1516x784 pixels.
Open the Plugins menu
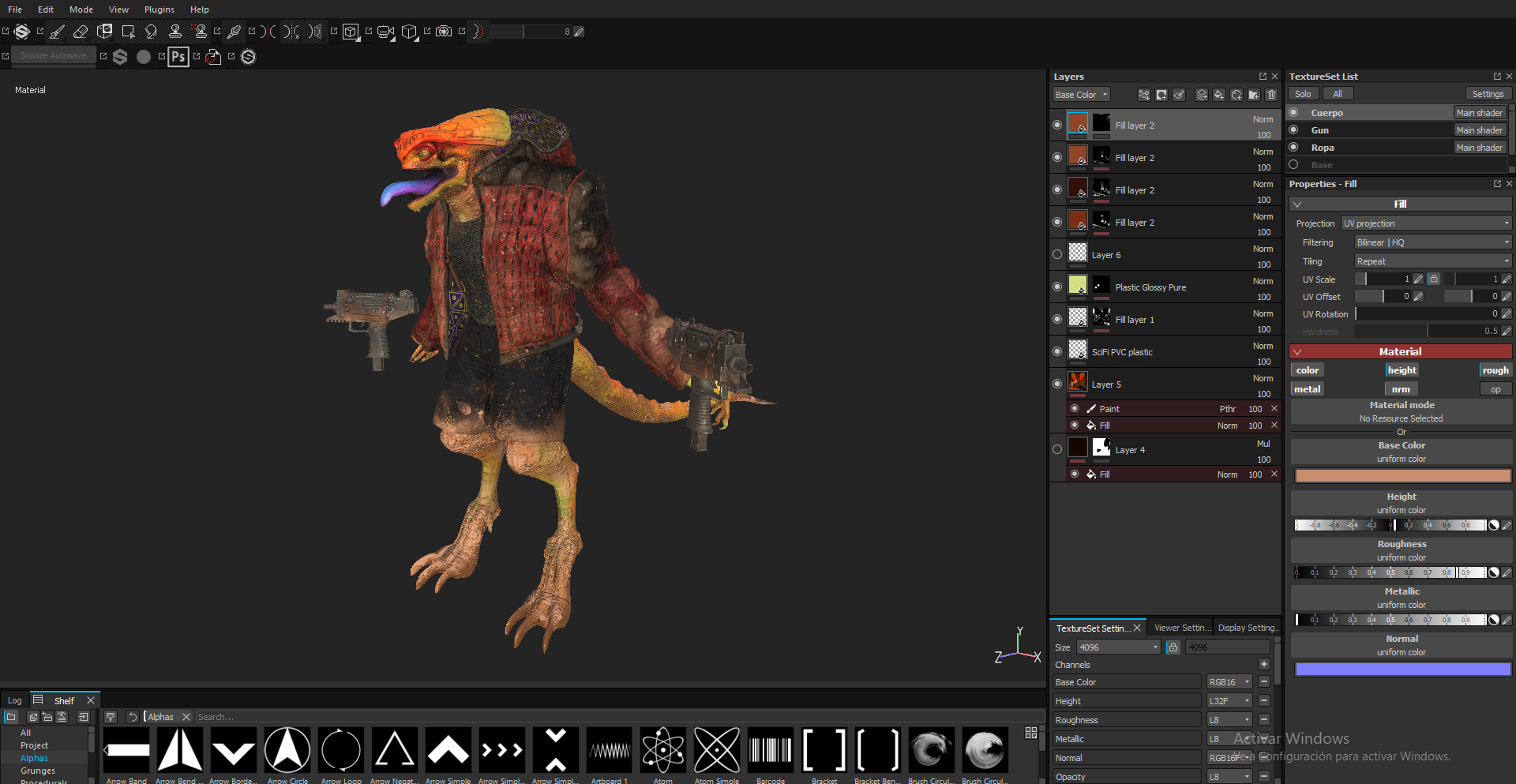point(159,9)
